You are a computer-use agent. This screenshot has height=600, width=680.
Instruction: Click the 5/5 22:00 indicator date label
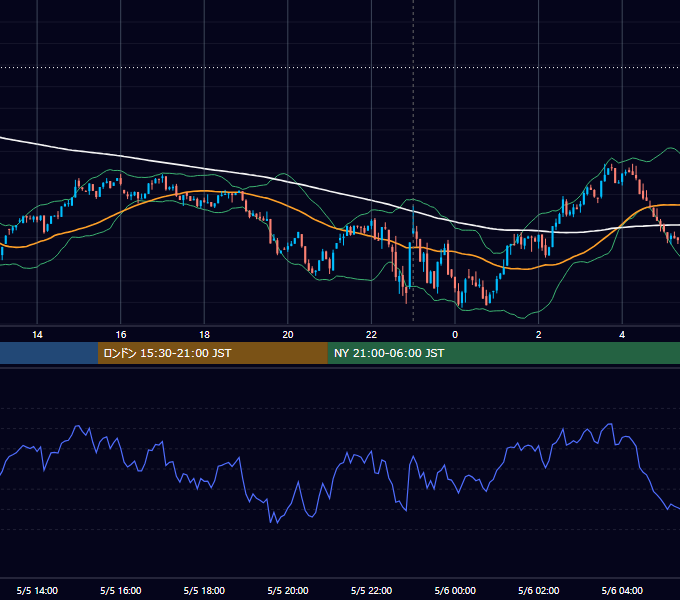pyautogui.click(x=371, y=590)
